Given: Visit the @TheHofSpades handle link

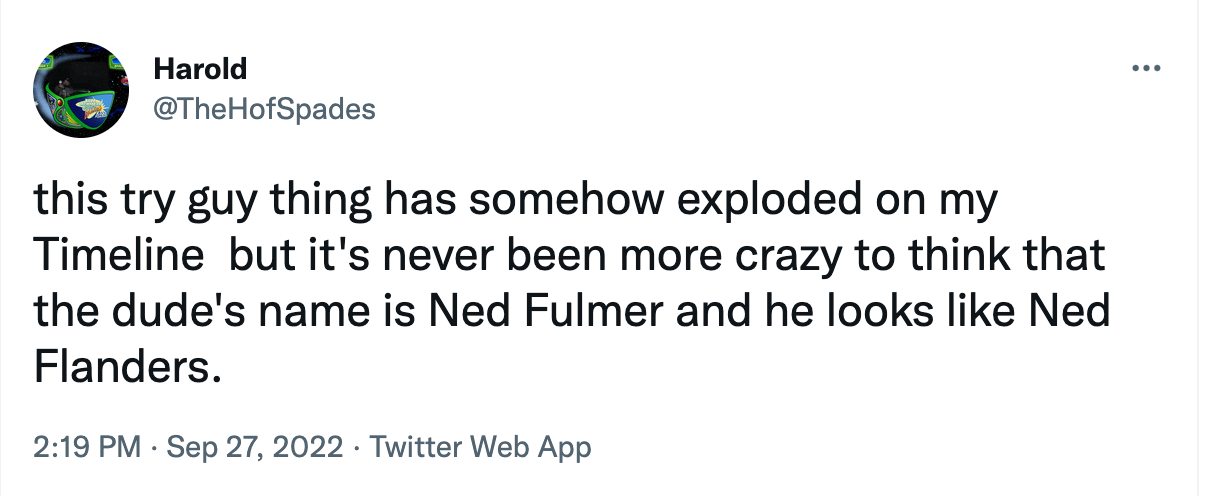Looking at the screenshot, I should (x=264, y=109).
